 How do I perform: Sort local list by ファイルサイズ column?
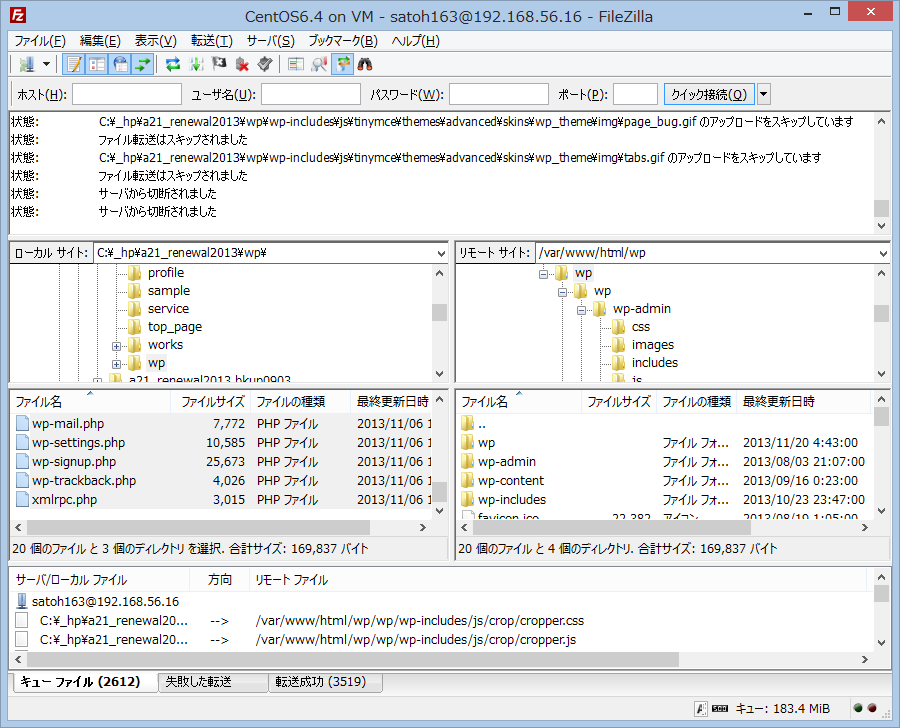211,401
